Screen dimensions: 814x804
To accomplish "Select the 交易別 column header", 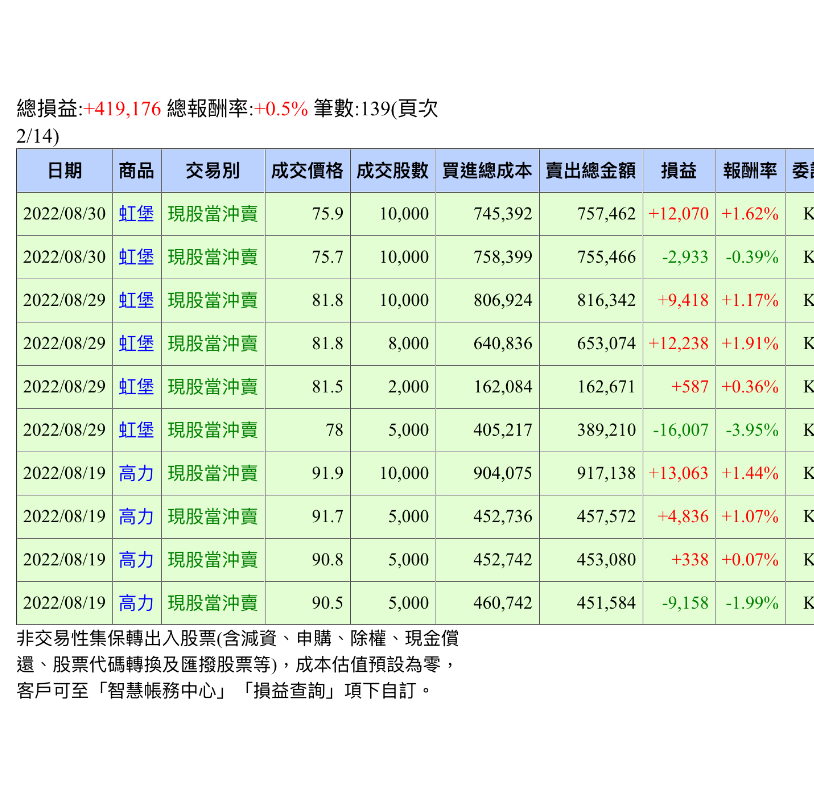I will coord(212,171).
